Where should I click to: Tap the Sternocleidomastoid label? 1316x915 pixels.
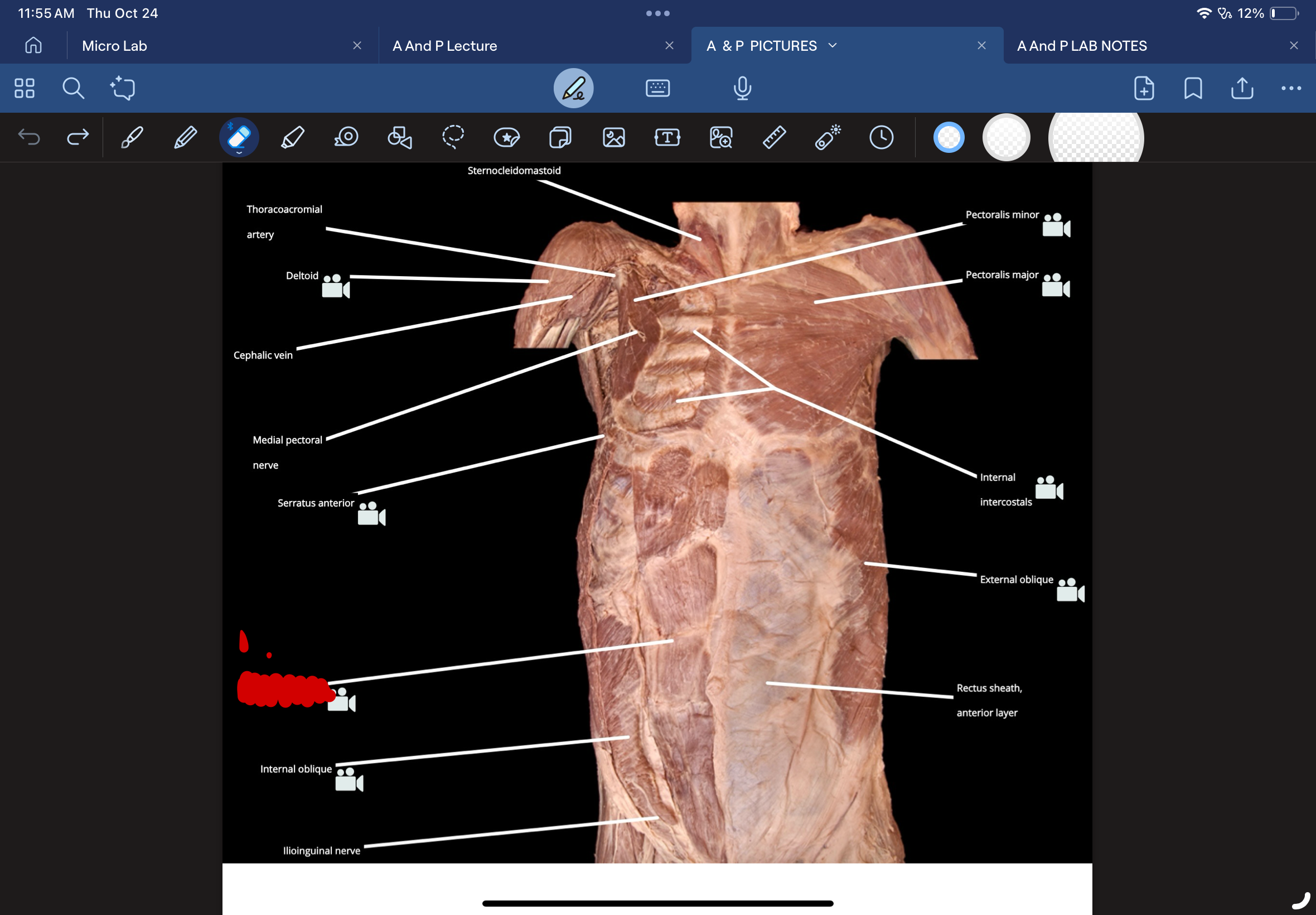(514, 170)
